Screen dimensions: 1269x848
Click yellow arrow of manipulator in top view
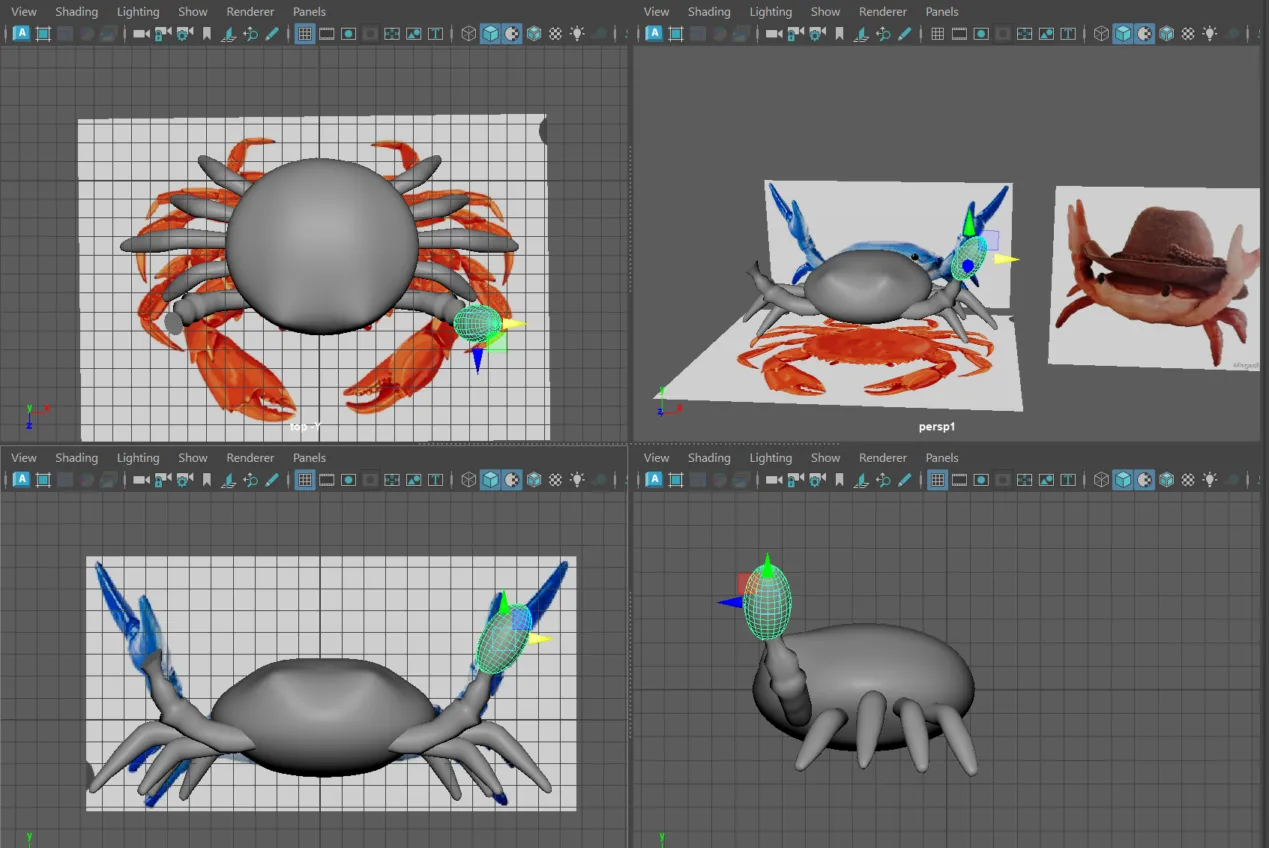click(x=514, y=324)
